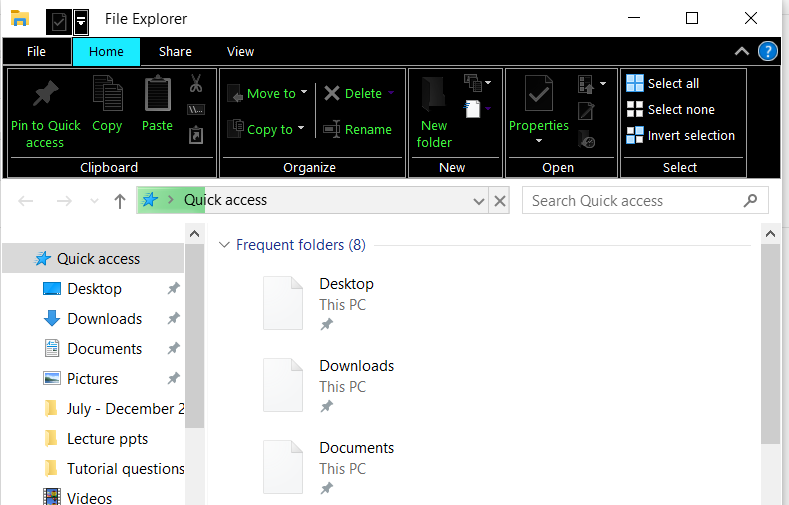Image resolution: width=789 pixels, height=505 pixels.
Task: Click the Open icon in Open group
Action: click(x=586, y=84)
